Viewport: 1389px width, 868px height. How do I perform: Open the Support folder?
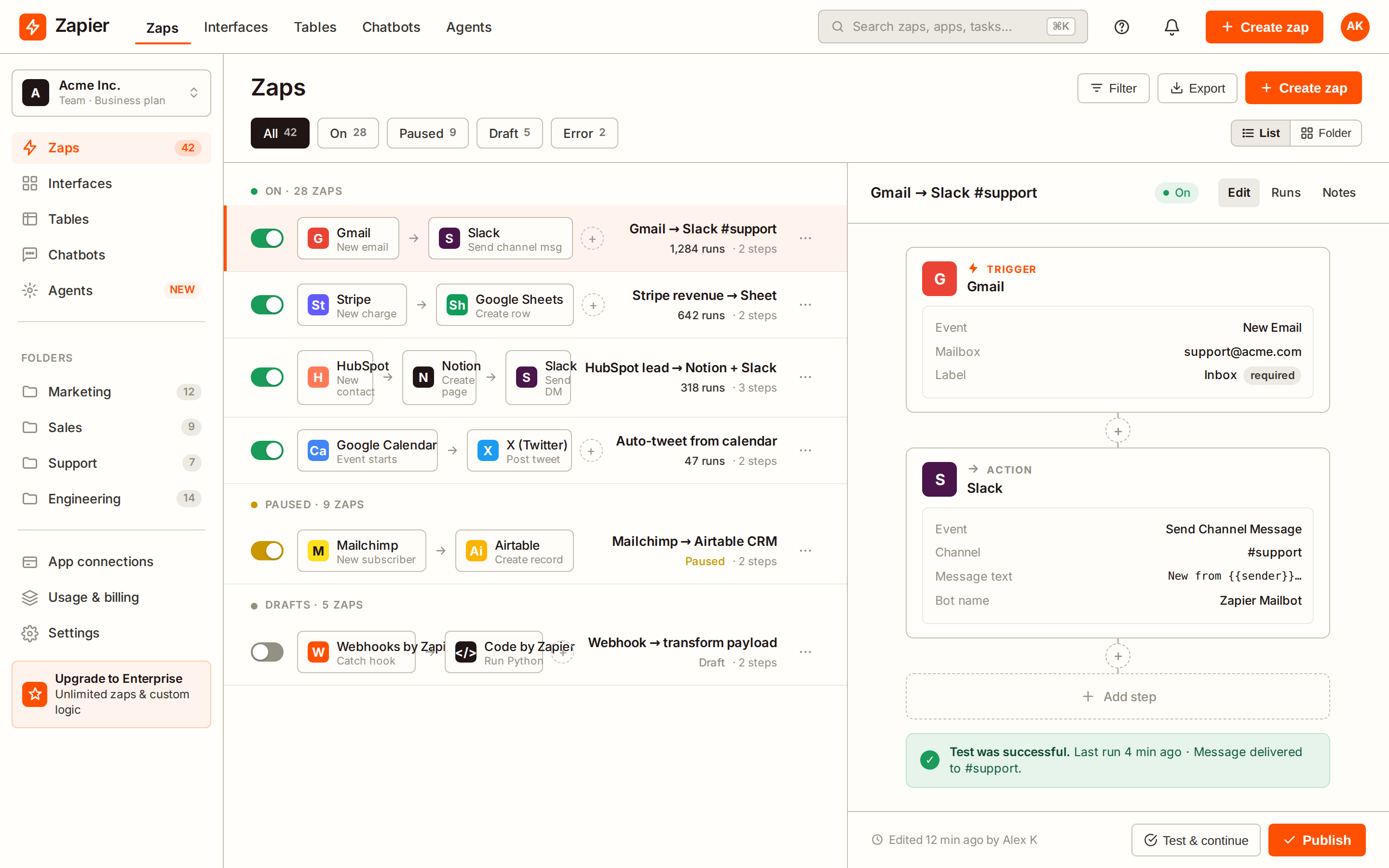(111, 463)
